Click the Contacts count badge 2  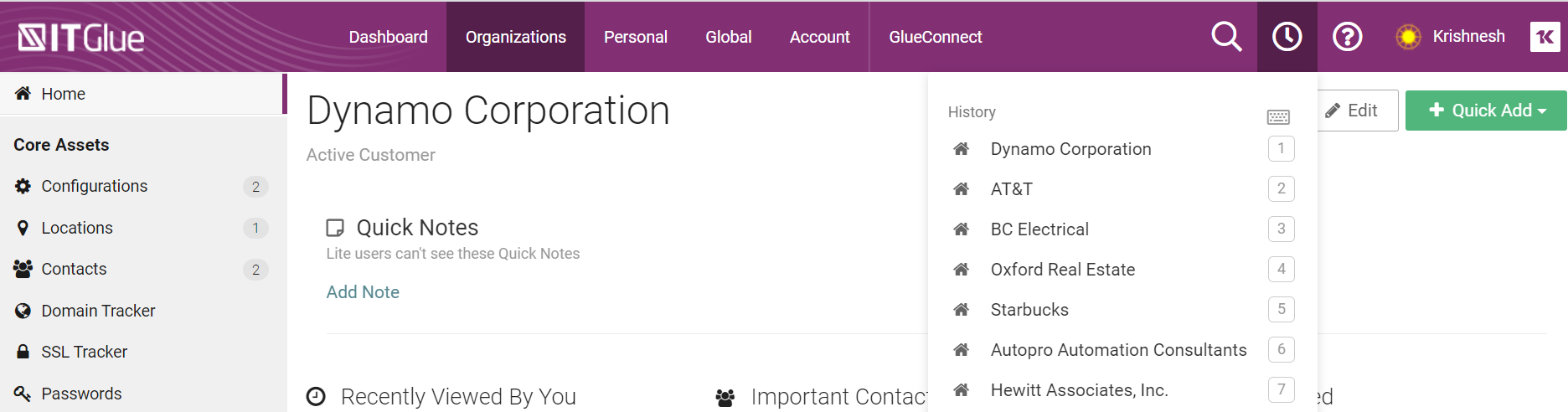[x=255, y=270]
